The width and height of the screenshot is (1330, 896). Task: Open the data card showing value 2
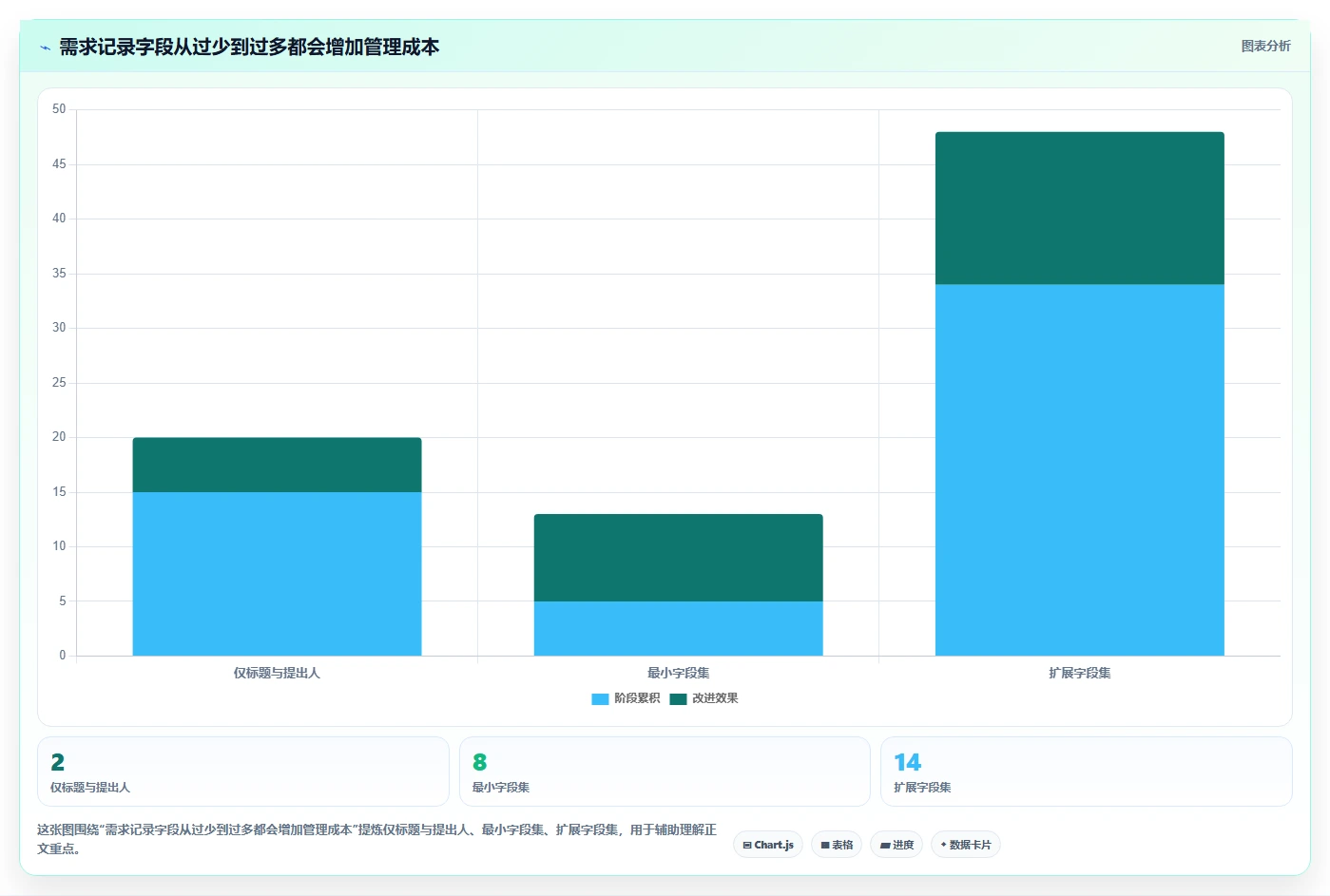coord(242,772)
